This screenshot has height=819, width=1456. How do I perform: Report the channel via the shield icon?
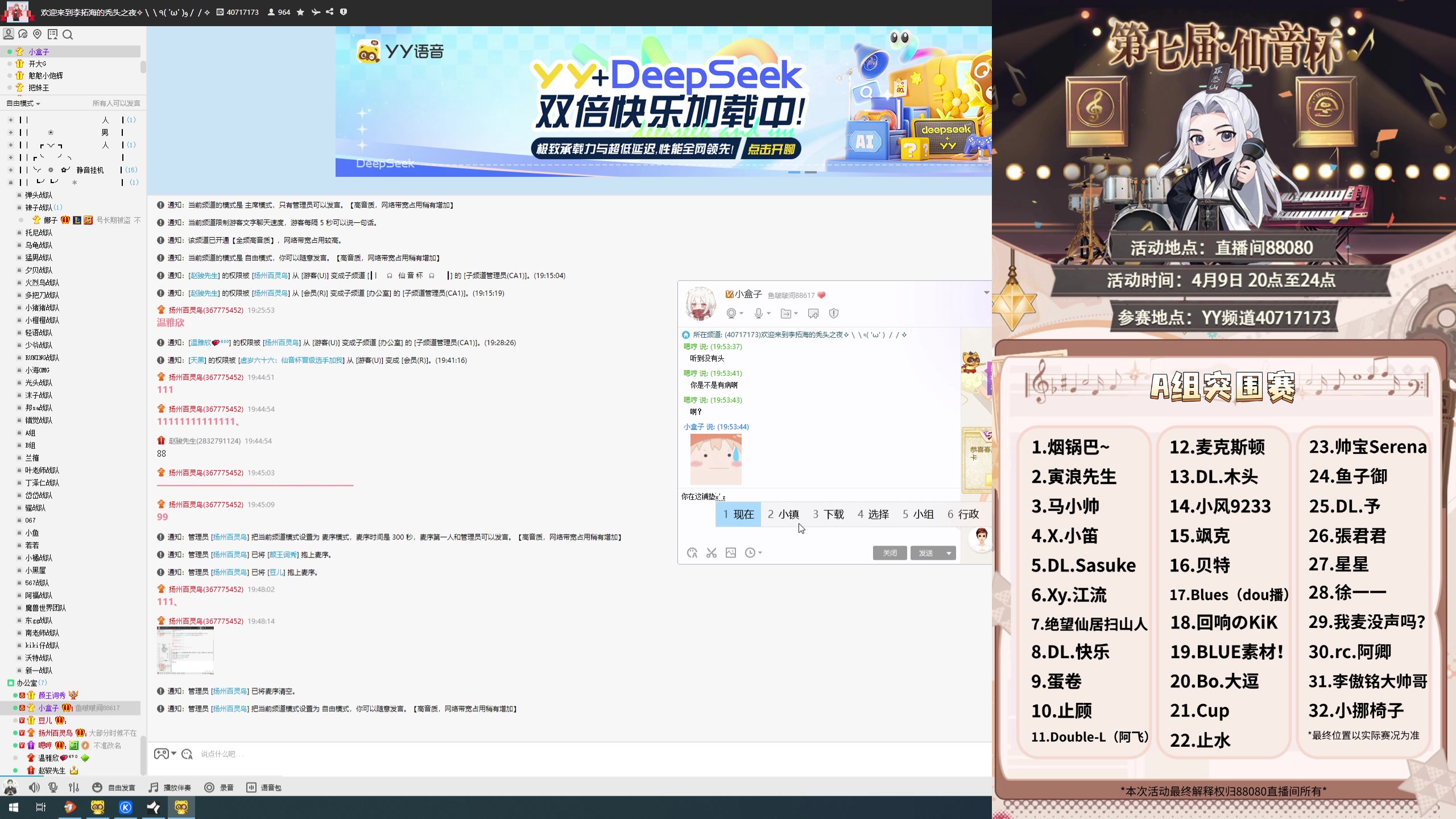click(x=344, y=12)
